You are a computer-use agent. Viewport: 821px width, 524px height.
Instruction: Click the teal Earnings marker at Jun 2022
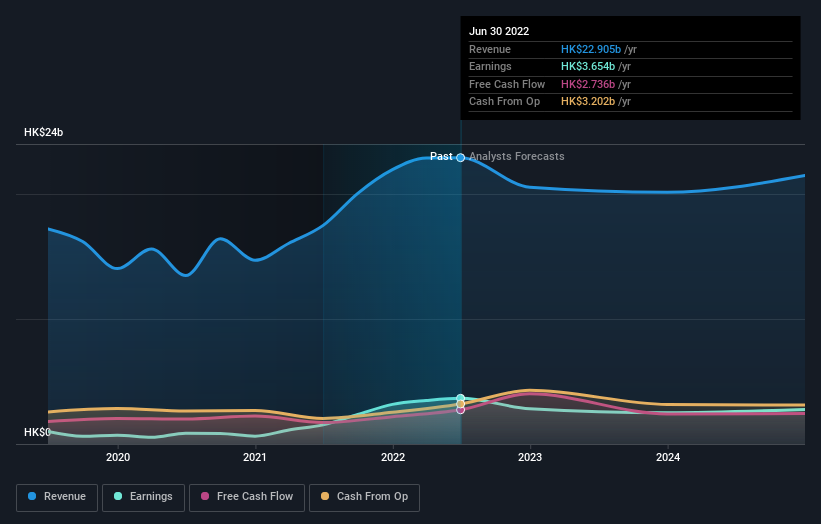461,398
